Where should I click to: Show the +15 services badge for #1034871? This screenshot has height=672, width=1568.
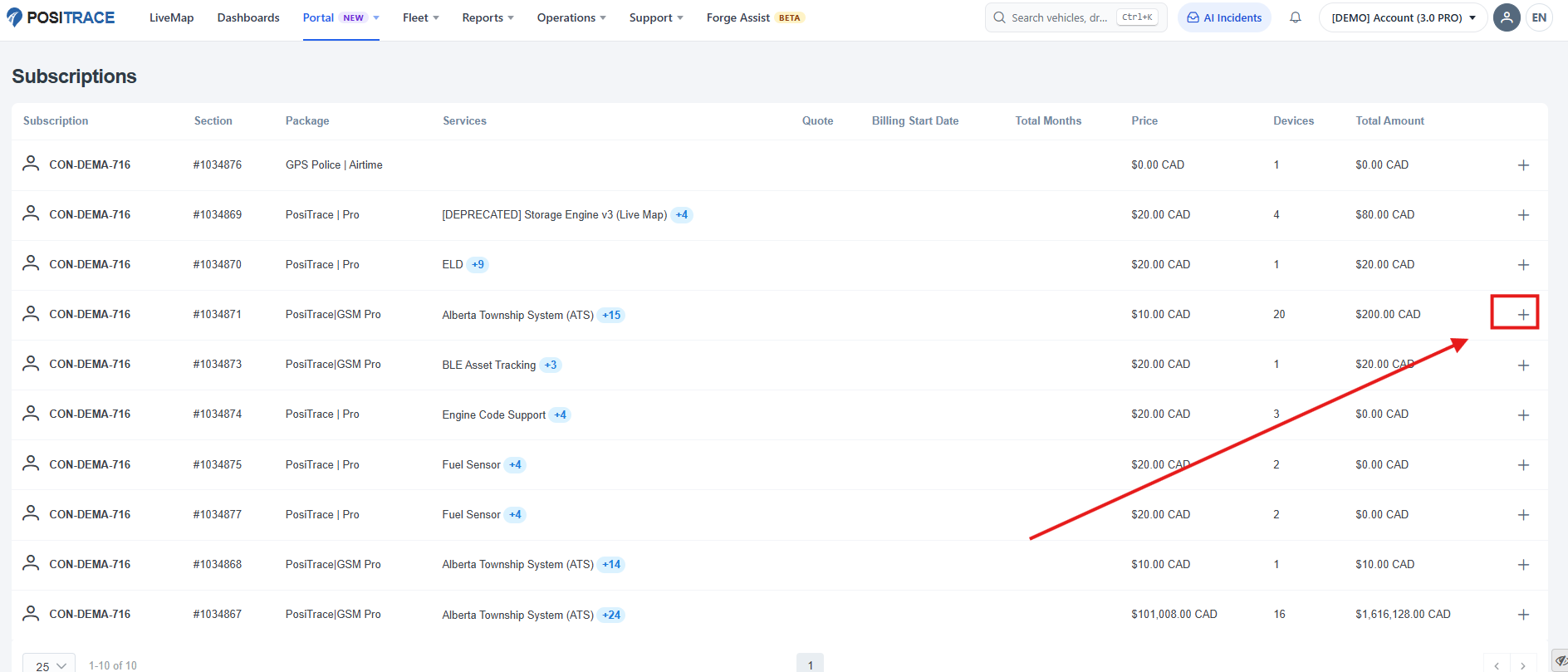click(x=611, y=315)
